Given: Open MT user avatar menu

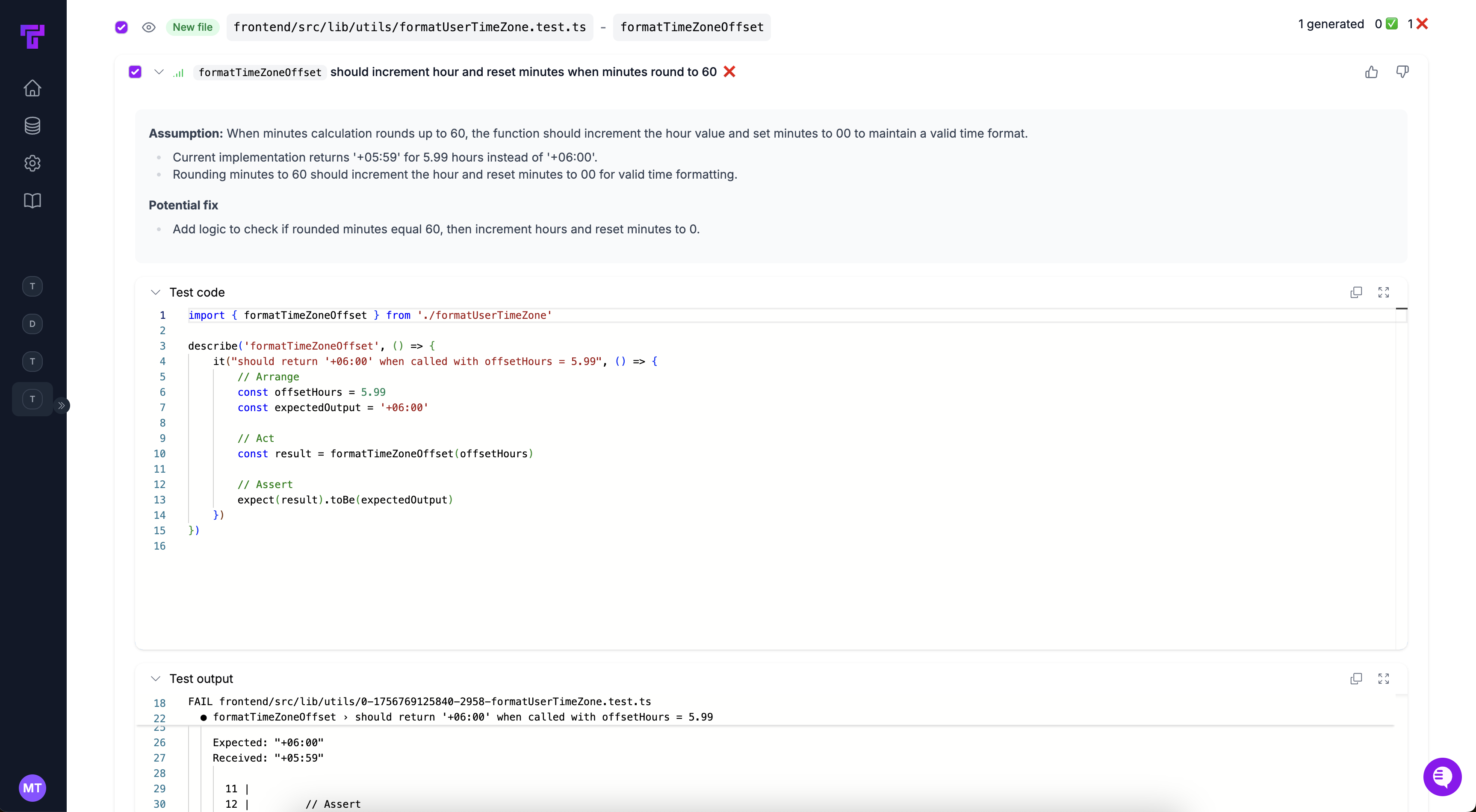Looking at the screenshot, I should [x=32, y=788].
